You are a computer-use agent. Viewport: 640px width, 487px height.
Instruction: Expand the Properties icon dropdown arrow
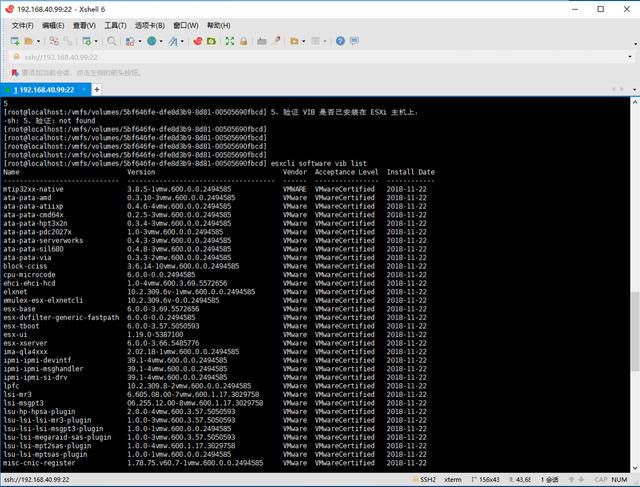[x=96, y=41]
